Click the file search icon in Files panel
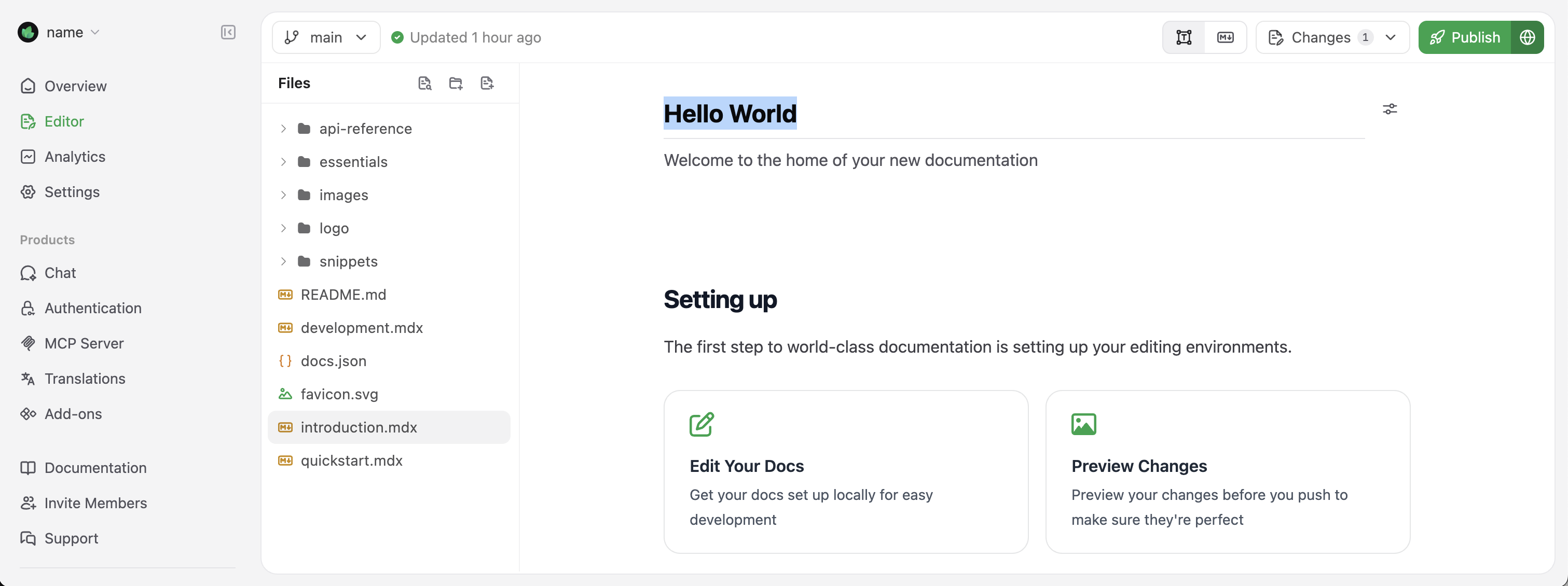The image size is (1568, 586). point(425,83)
